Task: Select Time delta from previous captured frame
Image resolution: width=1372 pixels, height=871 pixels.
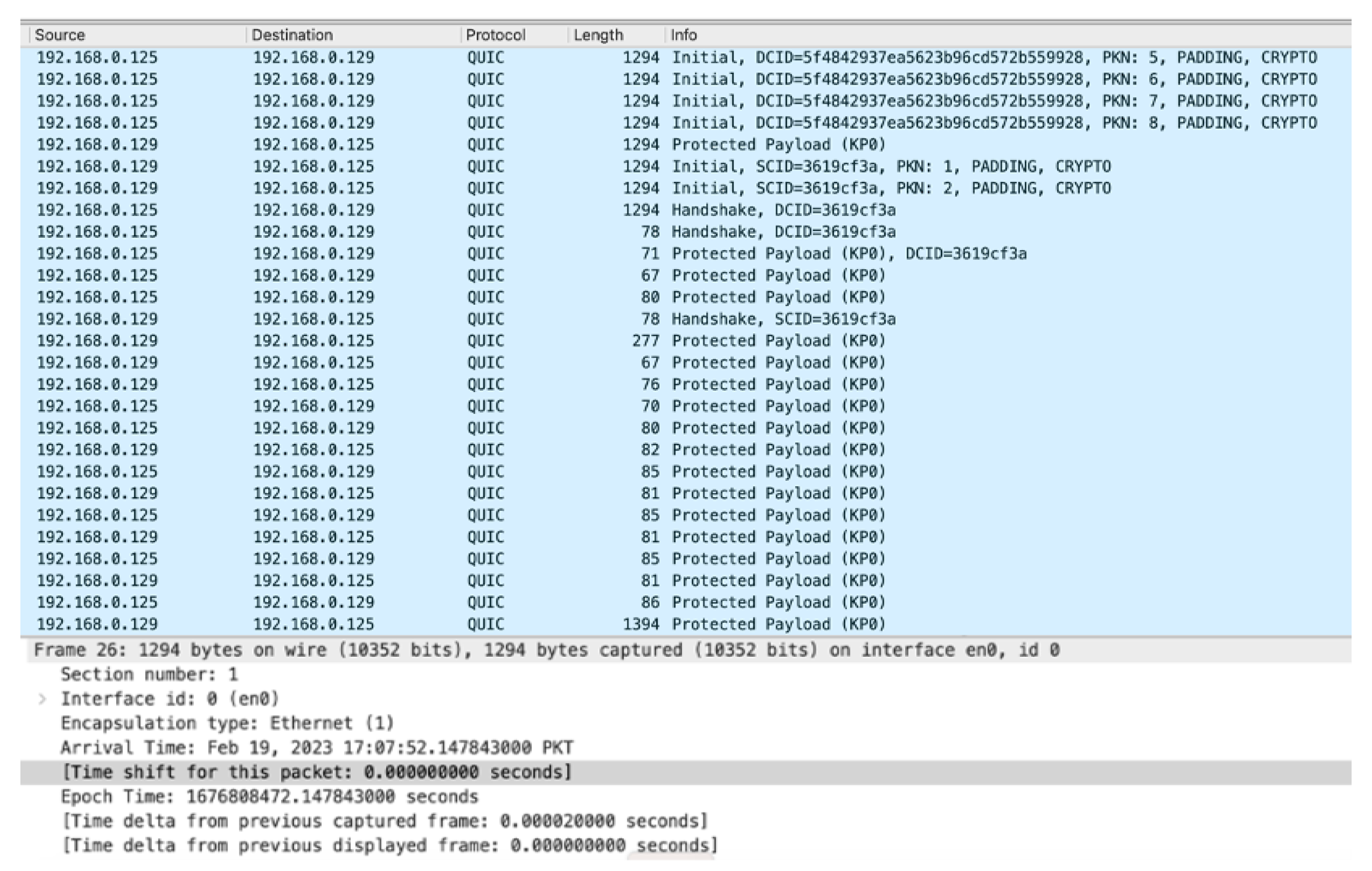Action: pyautogui.click(x=384, y=821)
